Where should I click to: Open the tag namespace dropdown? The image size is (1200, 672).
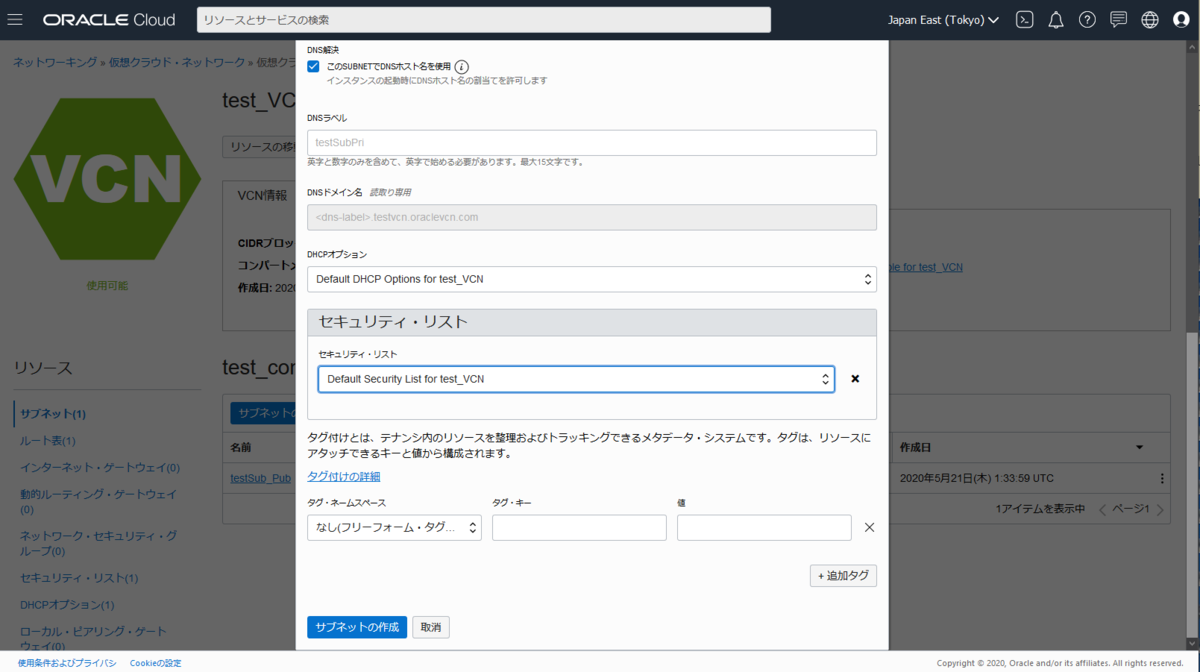click(x=394, y=527)
